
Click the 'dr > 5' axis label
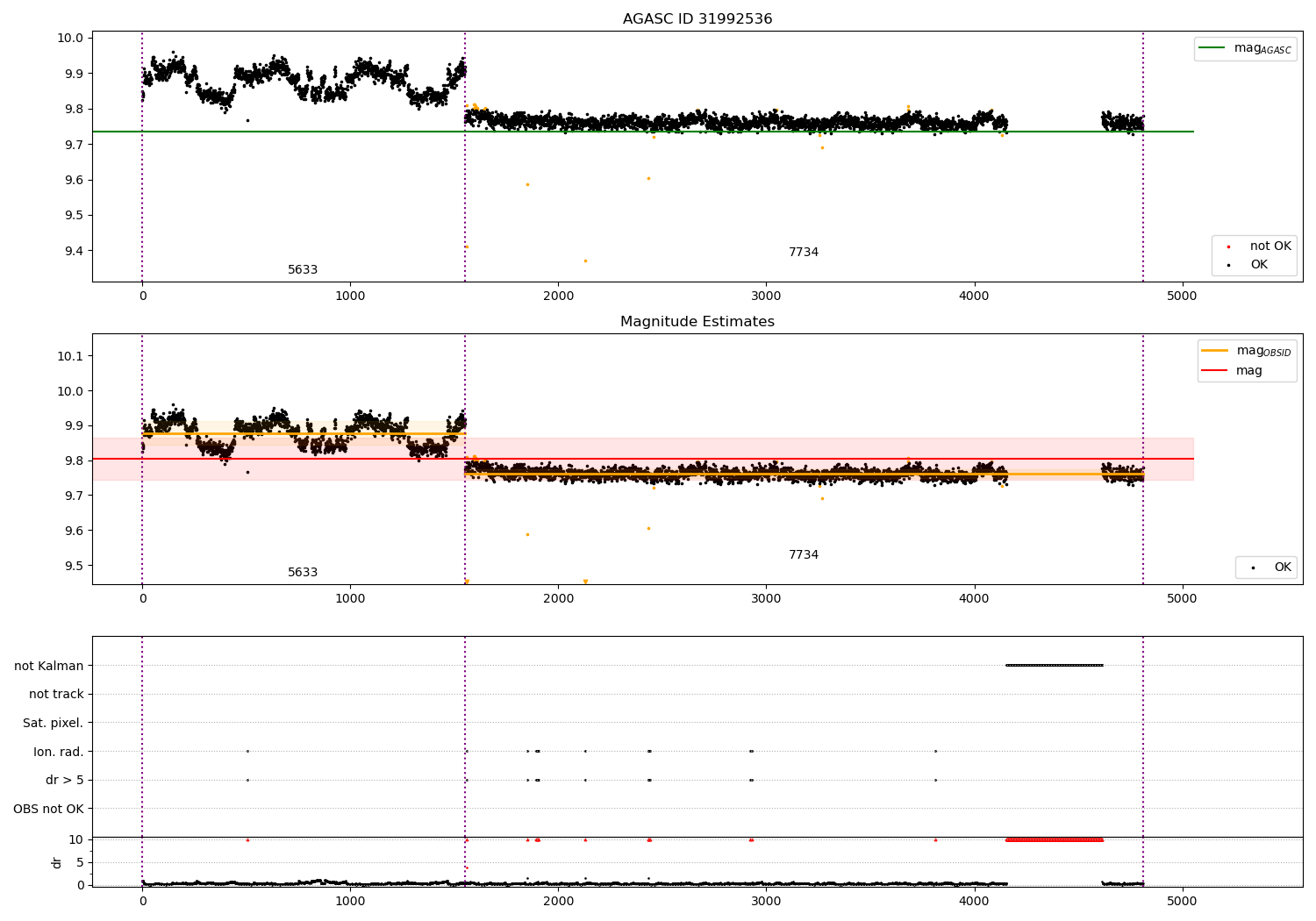coord(65,780)
